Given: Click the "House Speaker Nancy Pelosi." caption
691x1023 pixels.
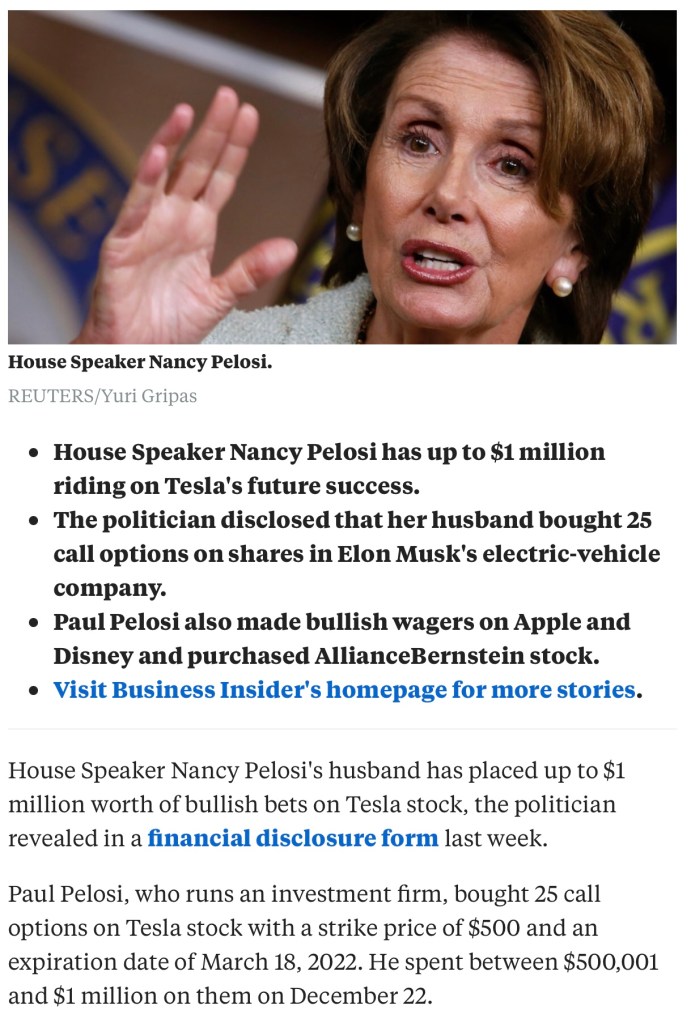Looking at the screenshot, I should pyautogui.click(x=140, y=362).
